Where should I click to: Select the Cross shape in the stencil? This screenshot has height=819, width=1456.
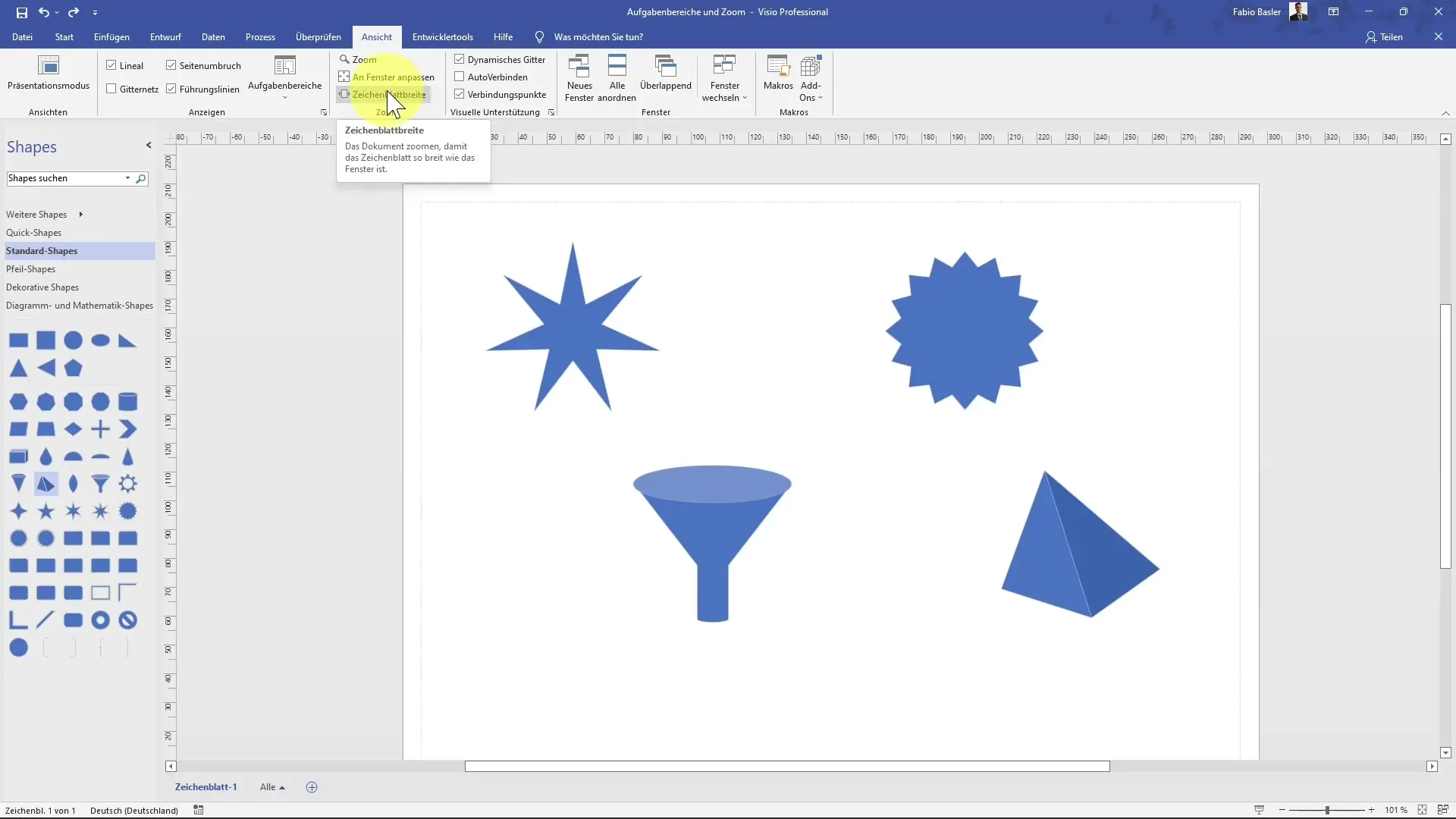(x=101, y=429)
